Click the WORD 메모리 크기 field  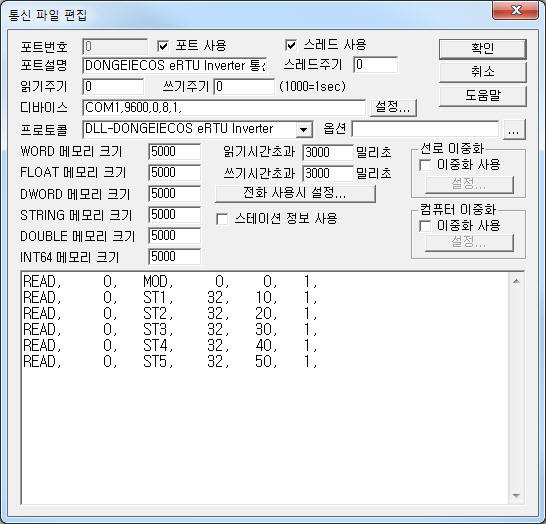(x=174, y=152)
